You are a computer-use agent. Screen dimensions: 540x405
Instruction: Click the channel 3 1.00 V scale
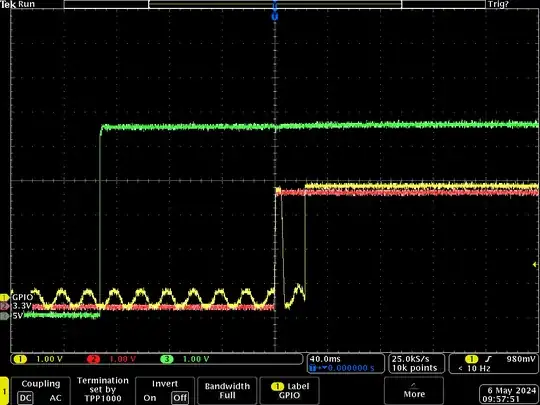point(196,359)
